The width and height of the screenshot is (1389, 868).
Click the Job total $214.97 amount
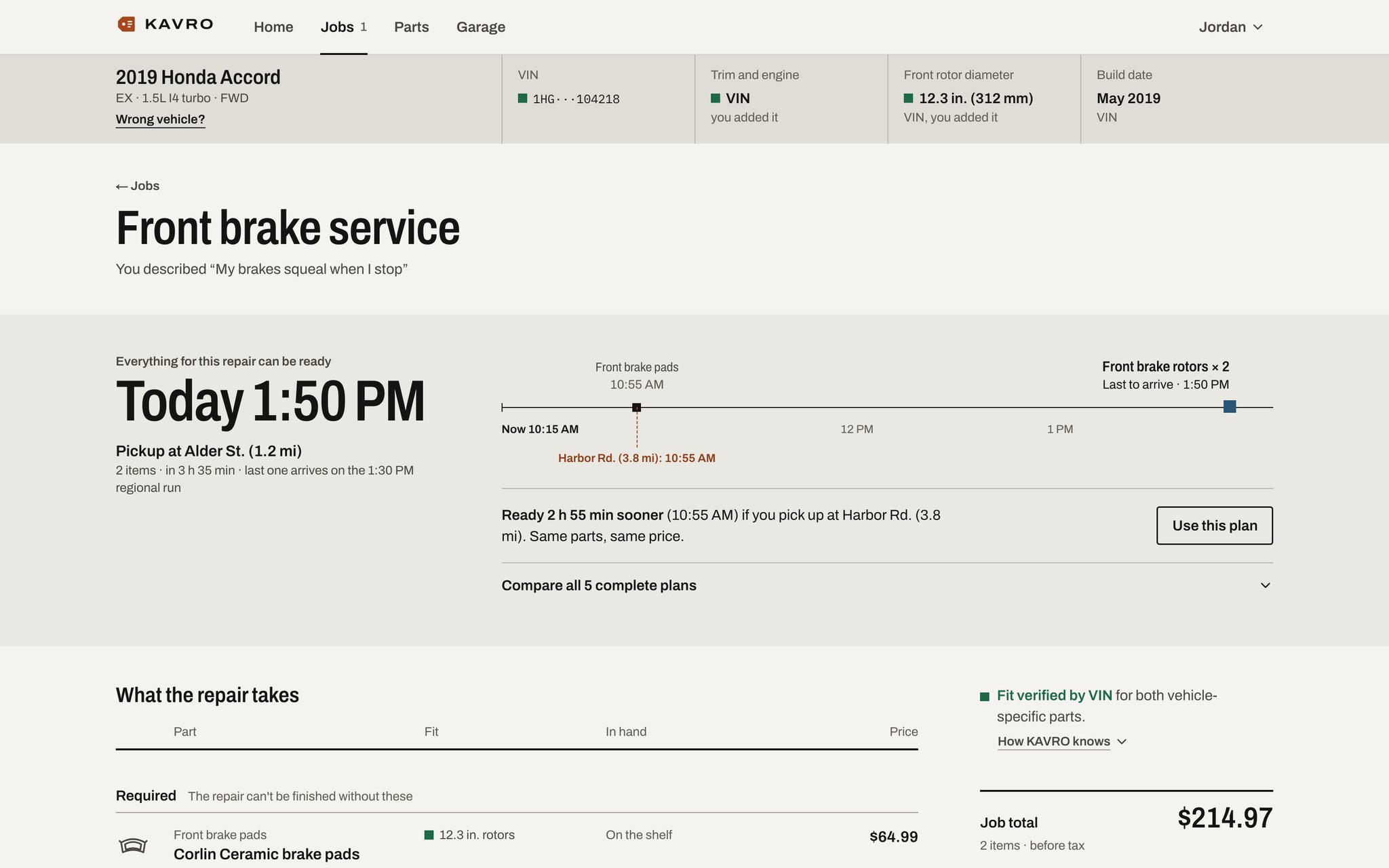tap(1225, 818)
